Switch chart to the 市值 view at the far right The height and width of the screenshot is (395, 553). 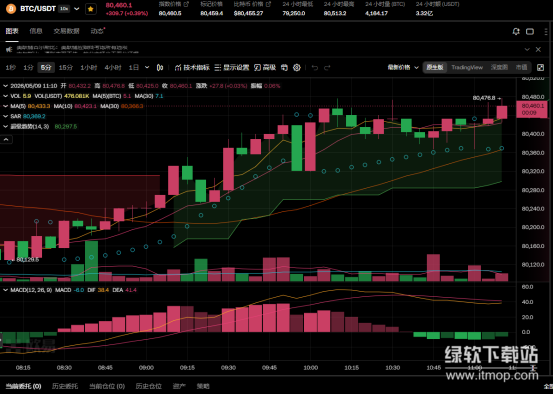521,67
